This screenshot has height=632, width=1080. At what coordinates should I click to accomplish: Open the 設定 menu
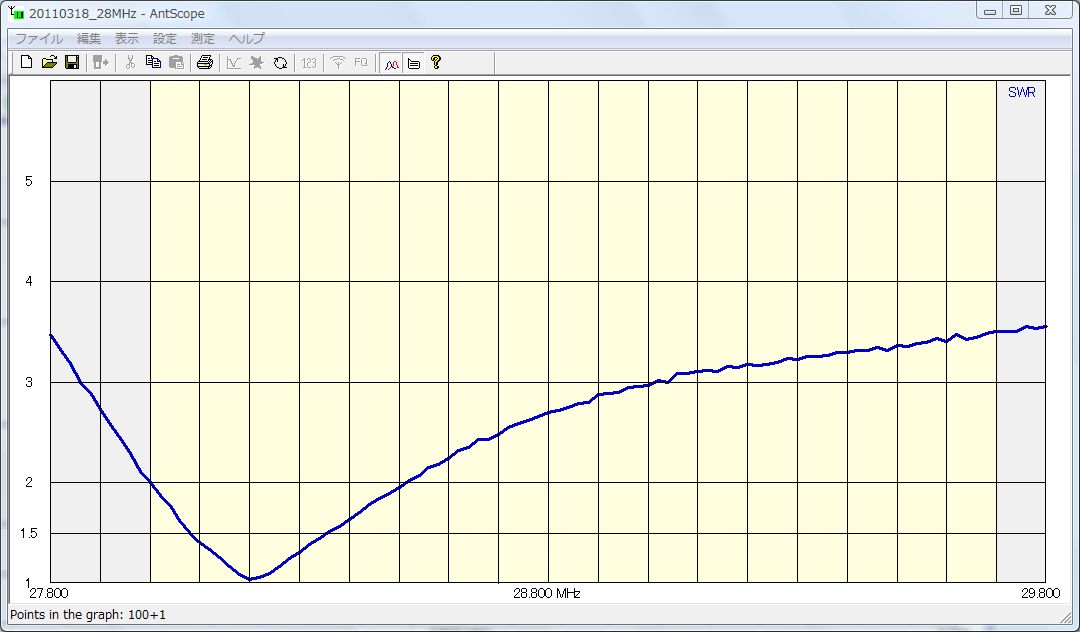[165, 39]
